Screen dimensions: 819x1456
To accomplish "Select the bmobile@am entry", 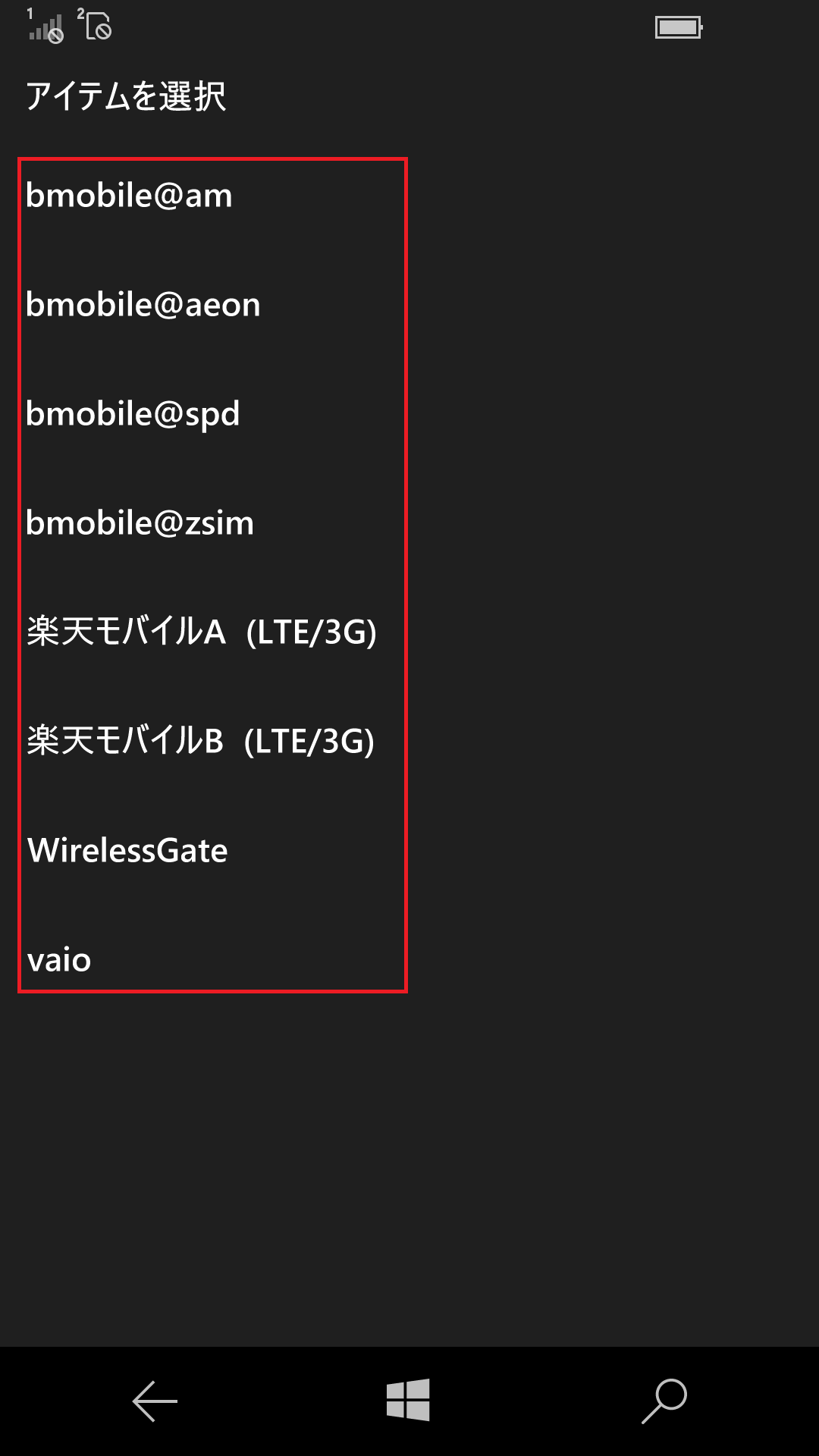I will (x=212, y=196).
